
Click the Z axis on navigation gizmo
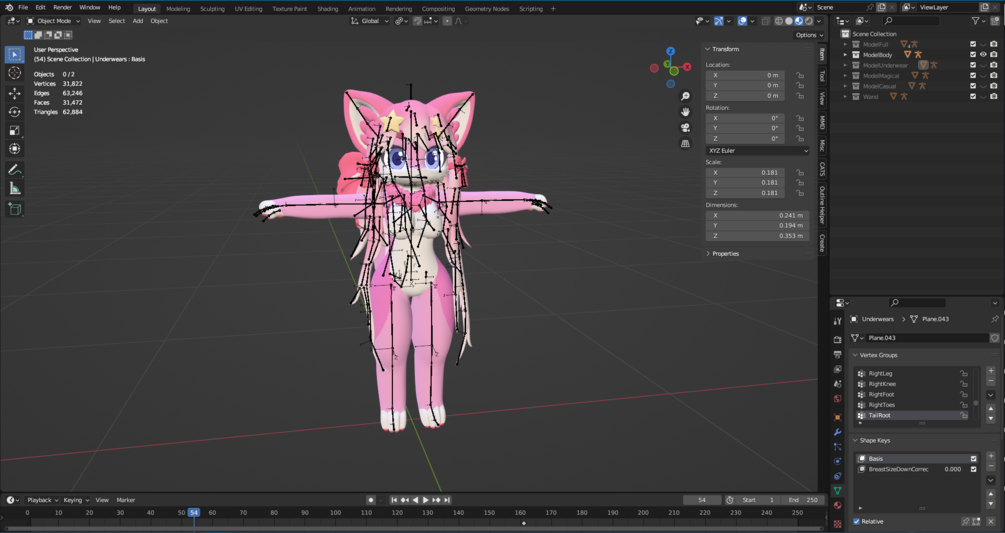pyautogui.click(x=670, y=51)
